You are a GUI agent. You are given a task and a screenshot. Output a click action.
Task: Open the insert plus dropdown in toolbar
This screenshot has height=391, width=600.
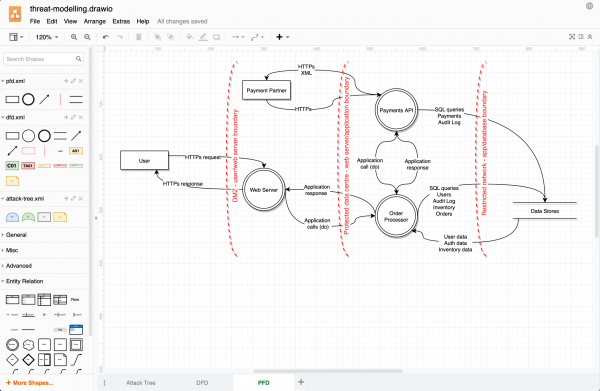[282, 37]
